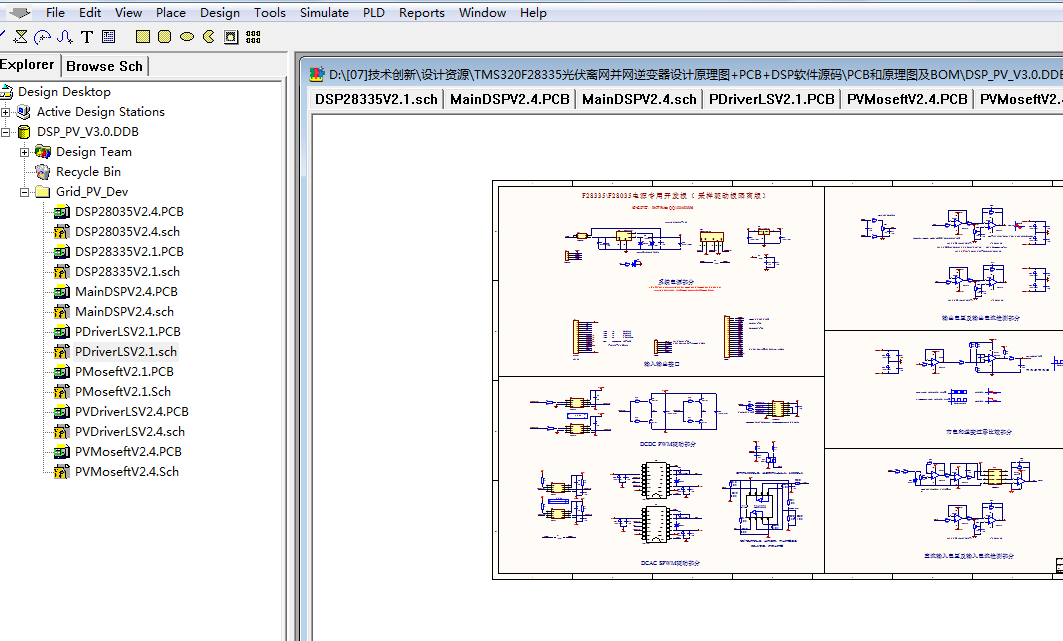Open the Window menu
Viewport: 1063px width, 641px height.
pos(482,12)
